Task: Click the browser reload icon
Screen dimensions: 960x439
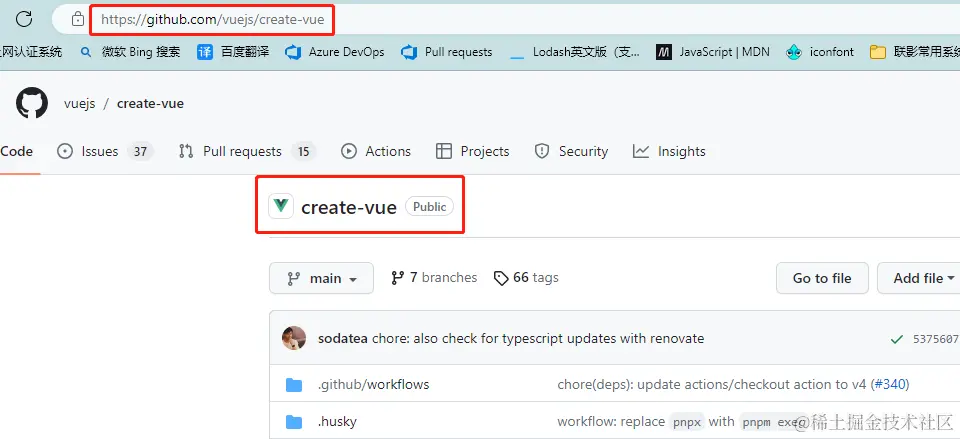Action: [x=24, y=19]
